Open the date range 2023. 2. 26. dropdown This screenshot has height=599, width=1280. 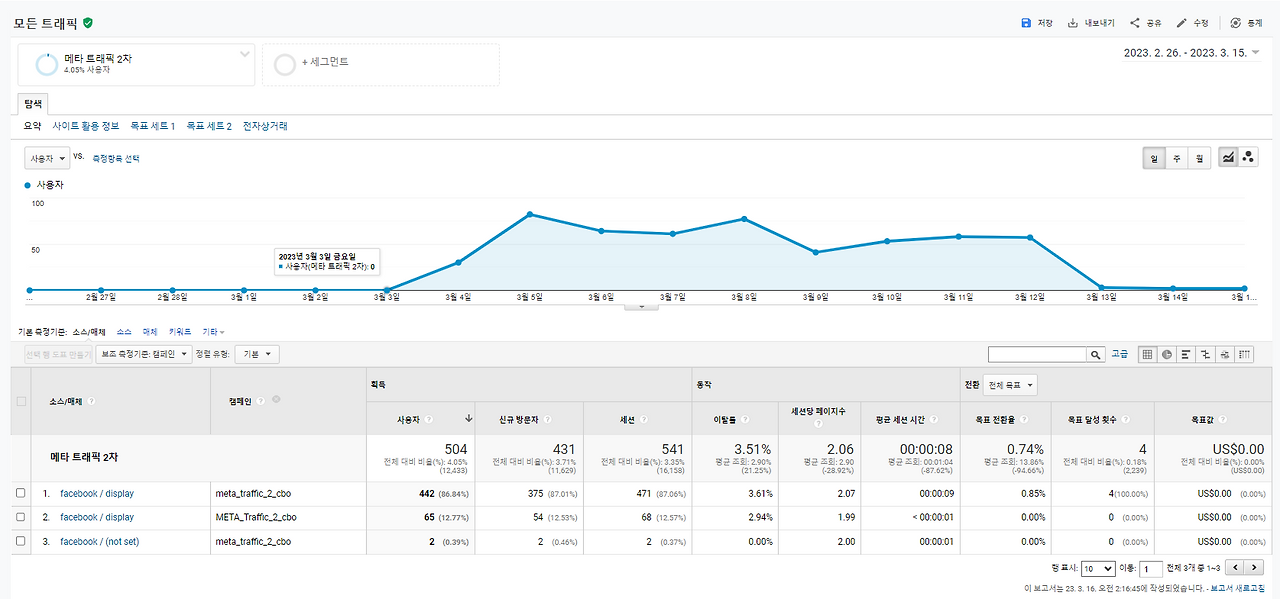(x=1191, y=53)
